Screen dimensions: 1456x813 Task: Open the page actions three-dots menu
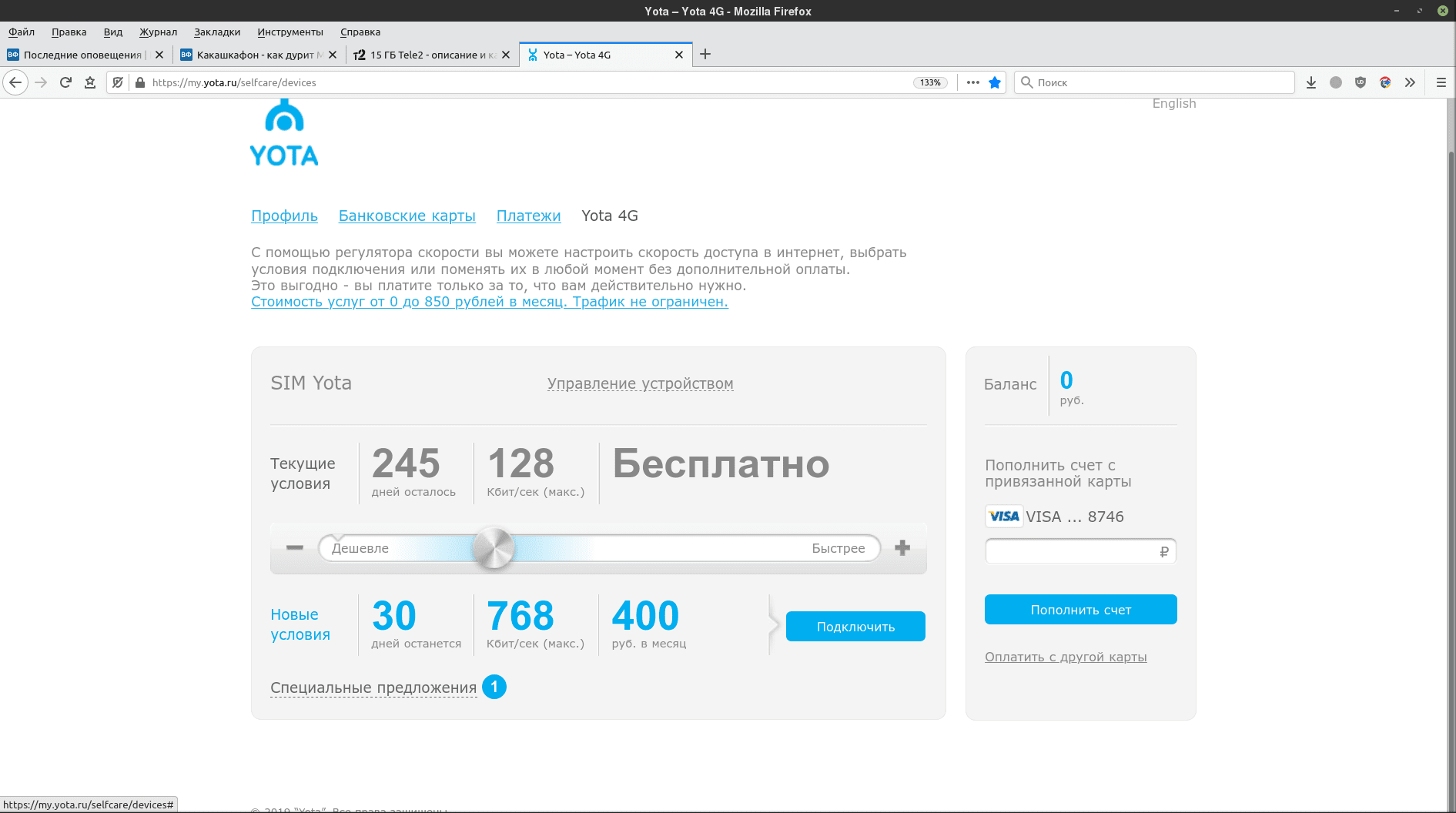[973, 82]
